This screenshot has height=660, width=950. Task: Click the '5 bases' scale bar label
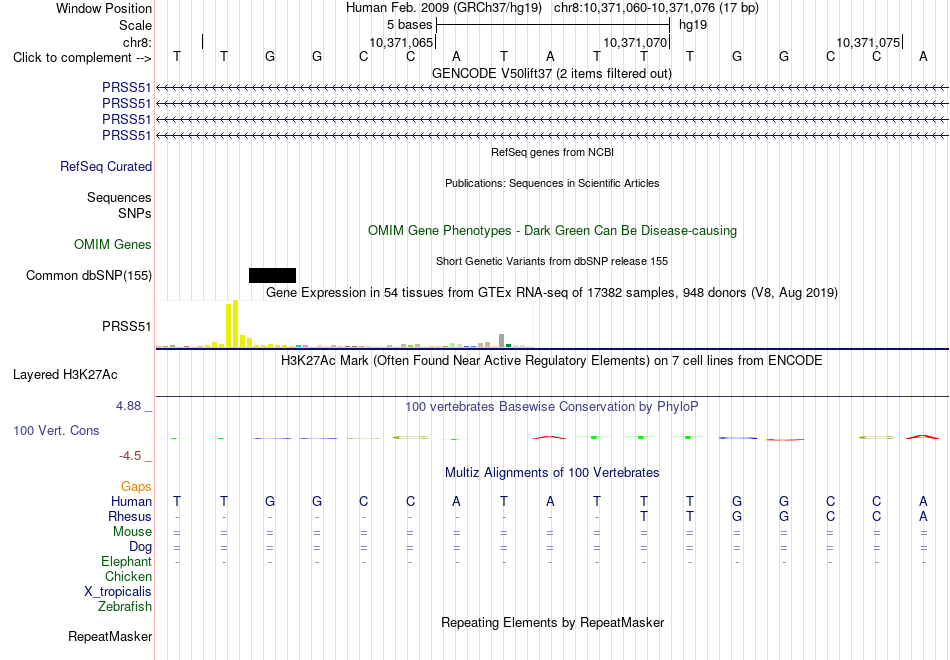pyautogui.click(x=410, y=25)
